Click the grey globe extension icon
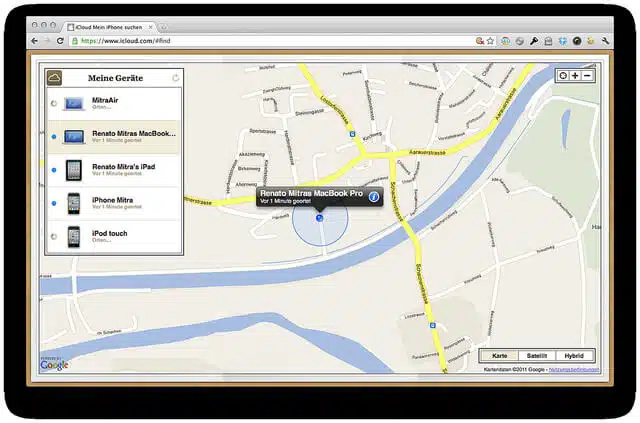Viewport: 640px width, 423px height. coord(520,41)
